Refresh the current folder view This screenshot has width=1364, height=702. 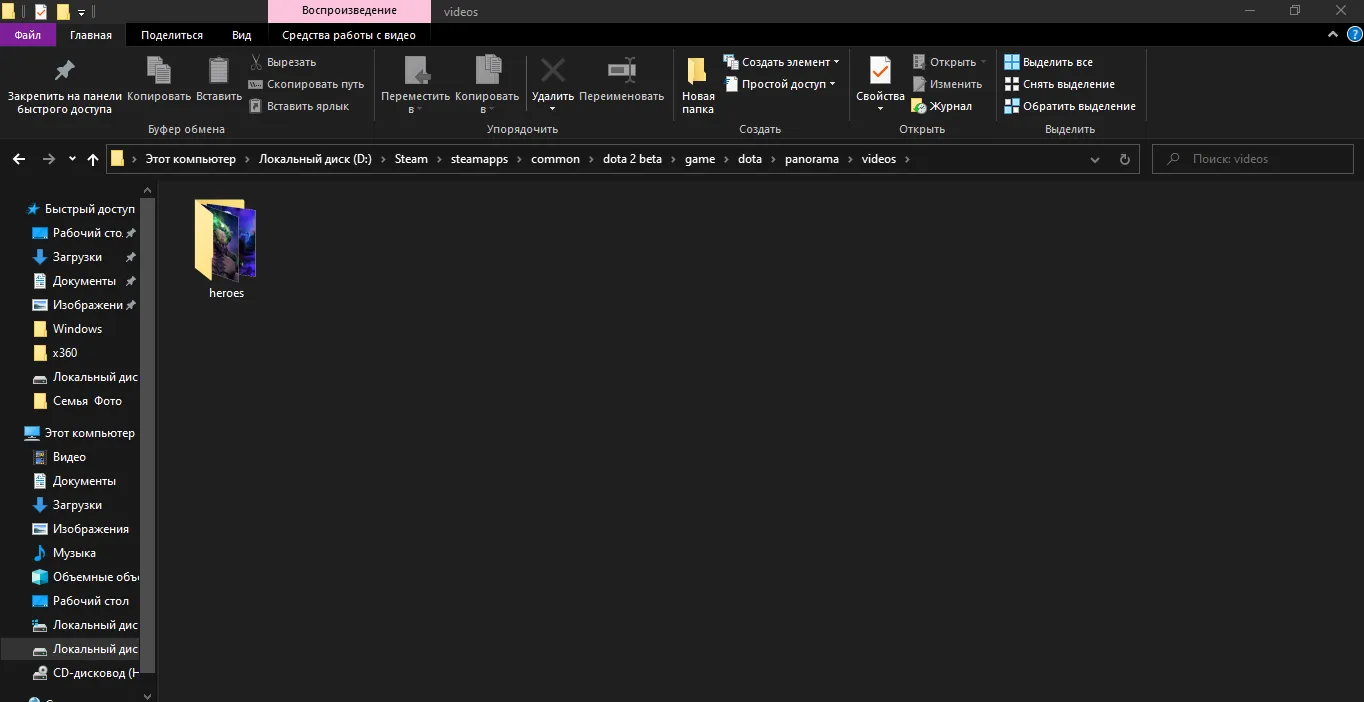(1124, 159)
